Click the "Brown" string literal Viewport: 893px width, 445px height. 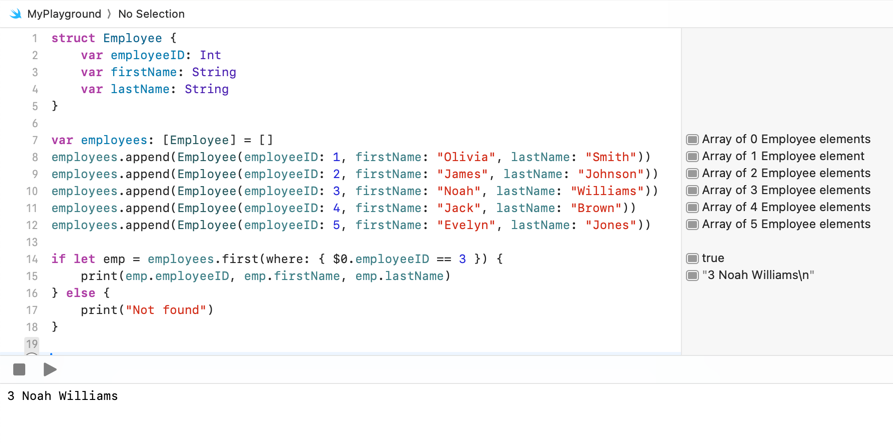coord(597,208)
